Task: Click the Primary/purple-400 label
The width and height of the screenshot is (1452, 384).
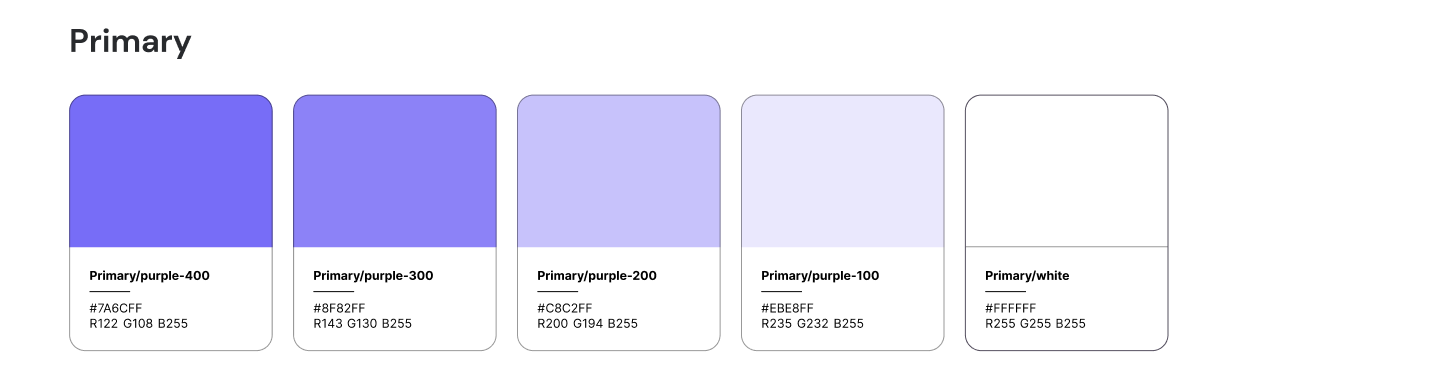Action: [150, 276]
